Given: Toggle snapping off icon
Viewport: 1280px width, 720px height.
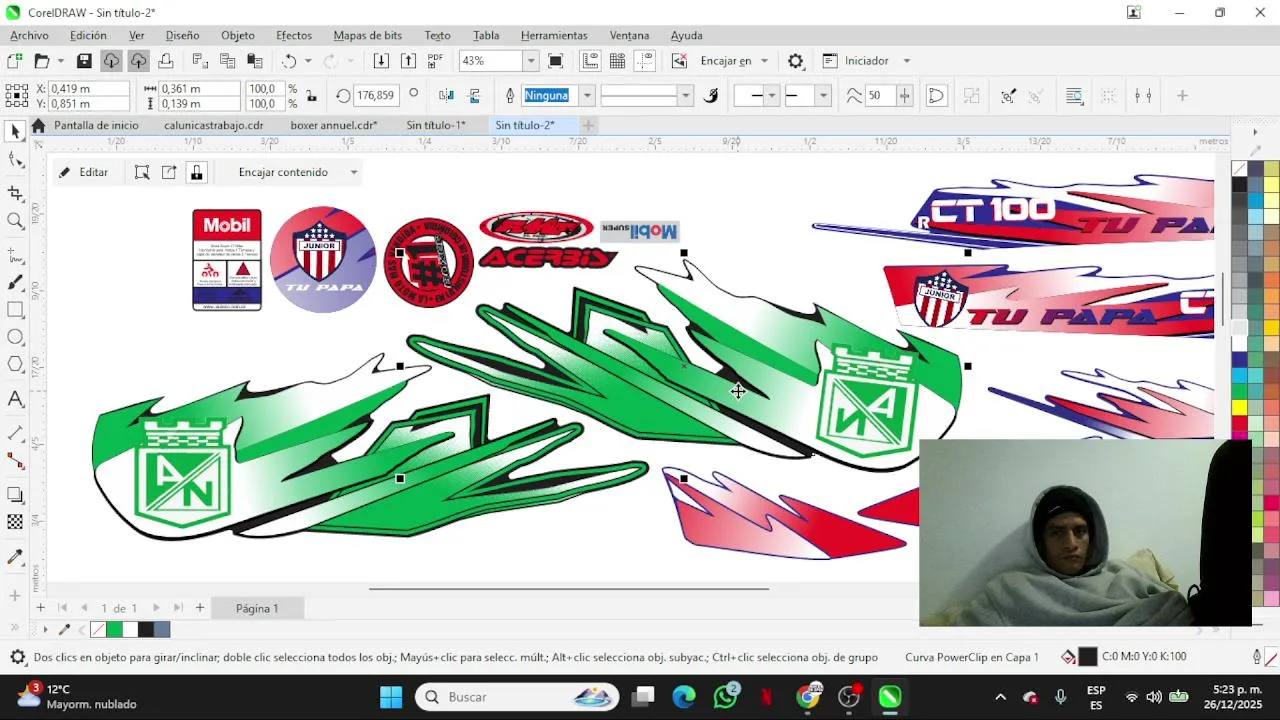Looking at the screenshot, I should tap(679, 61).
